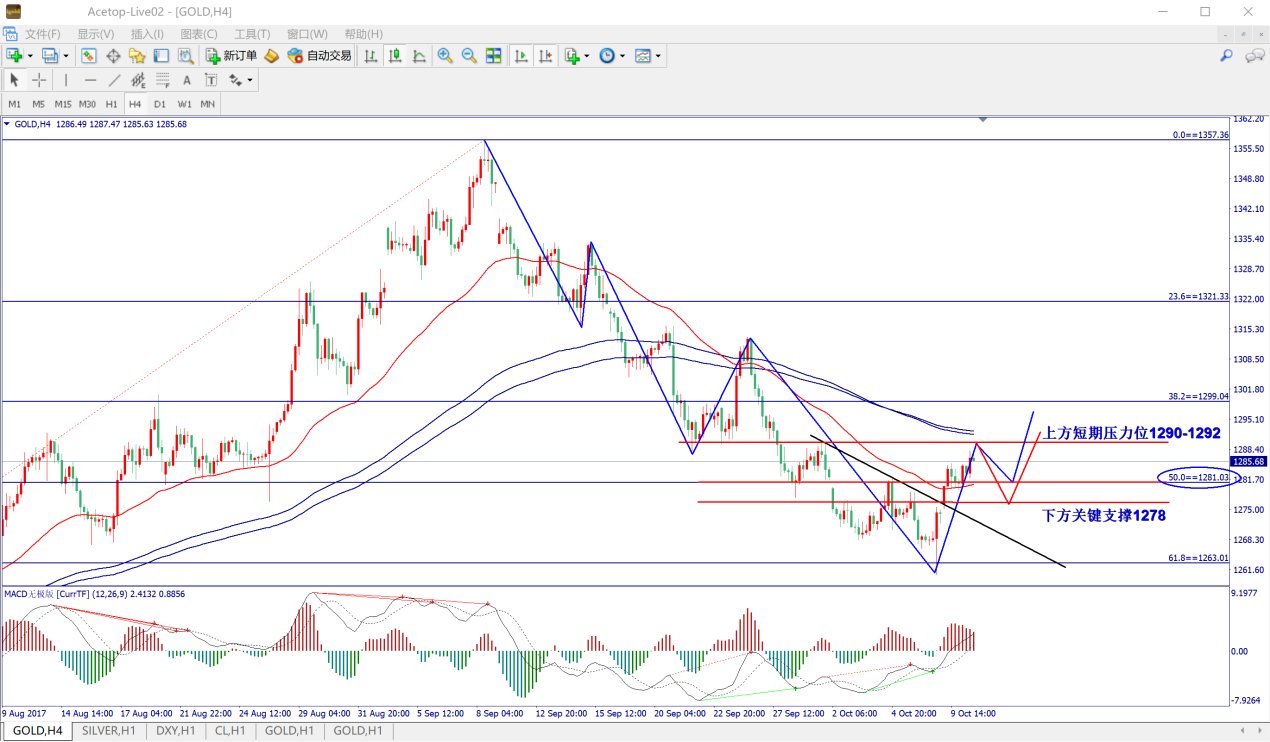Select the D1 timeframe button

coord(160,104)
